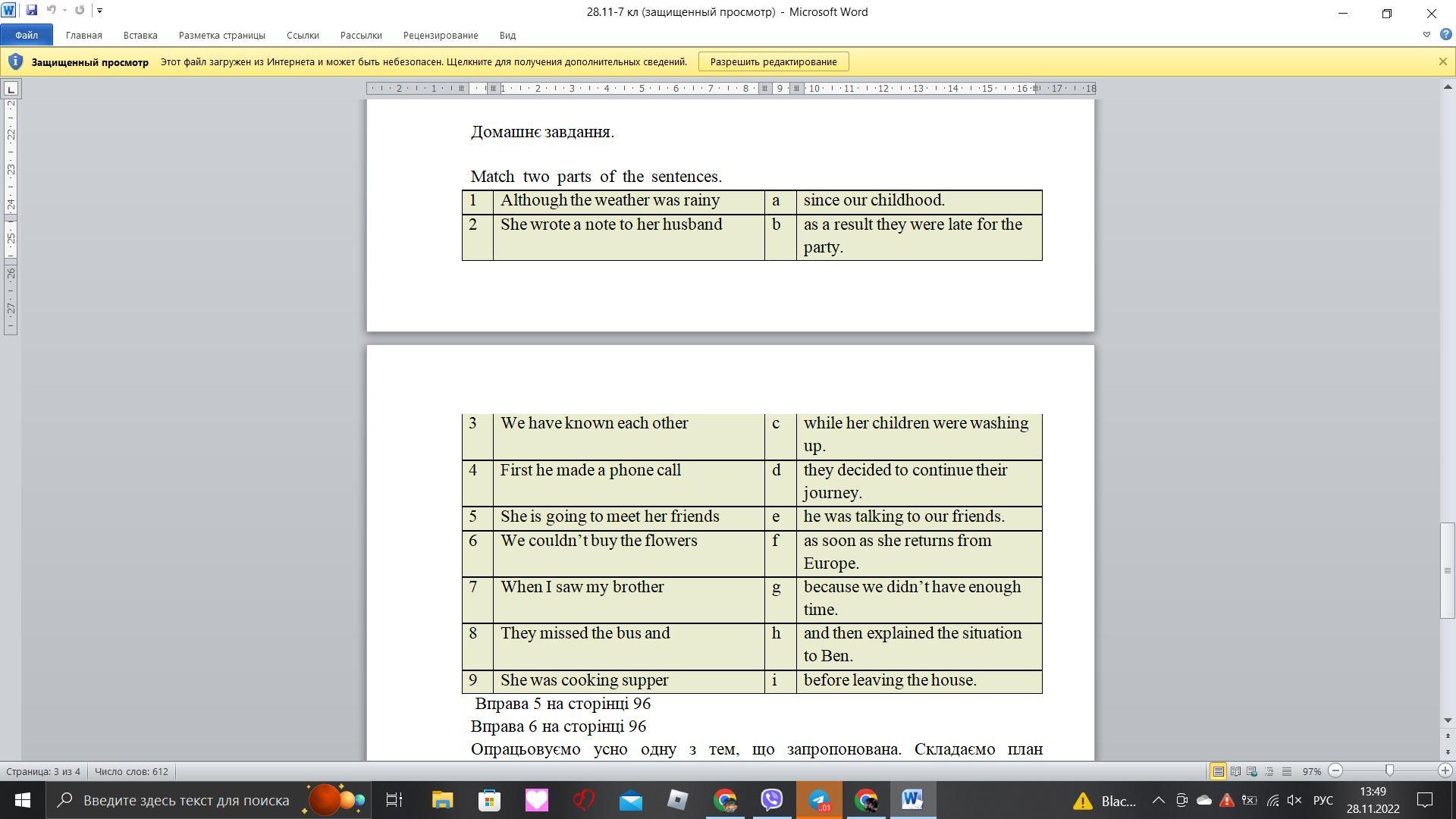The image size is (1456, 819).
Task: Open the Рассылки ribbon tab
Action: pos(361,35)
